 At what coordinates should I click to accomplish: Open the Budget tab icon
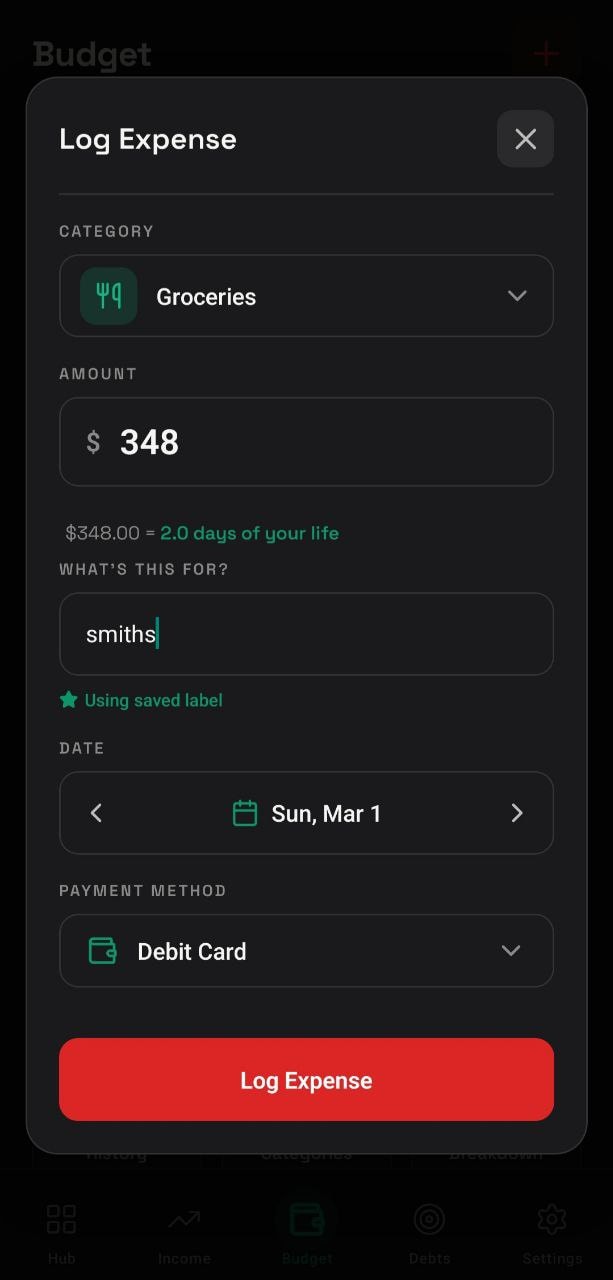[x=306, y=1219]
